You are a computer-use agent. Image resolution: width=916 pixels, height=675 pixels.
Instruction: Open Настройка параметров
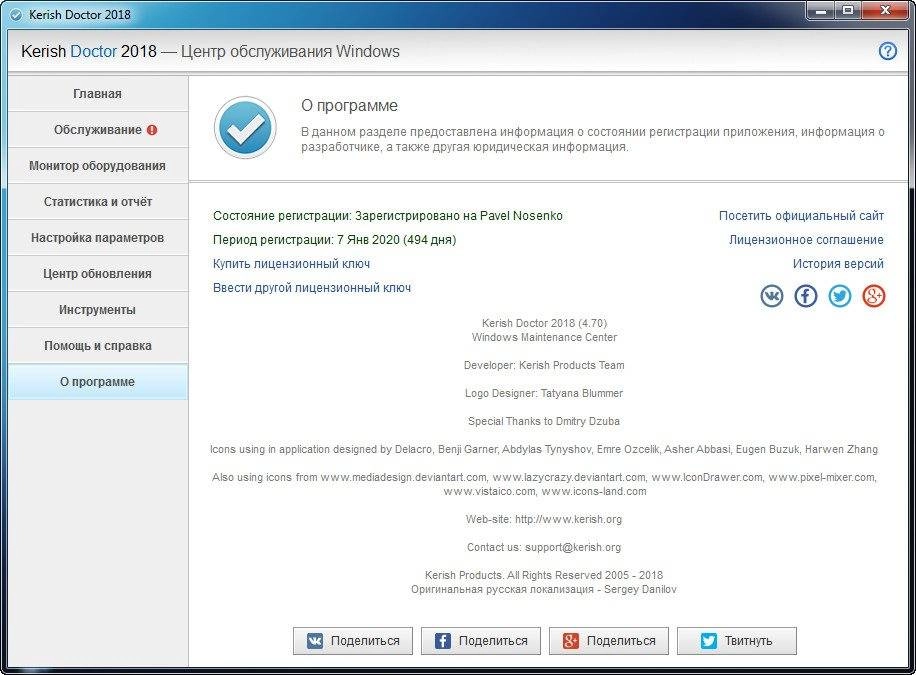click(98, 238)
